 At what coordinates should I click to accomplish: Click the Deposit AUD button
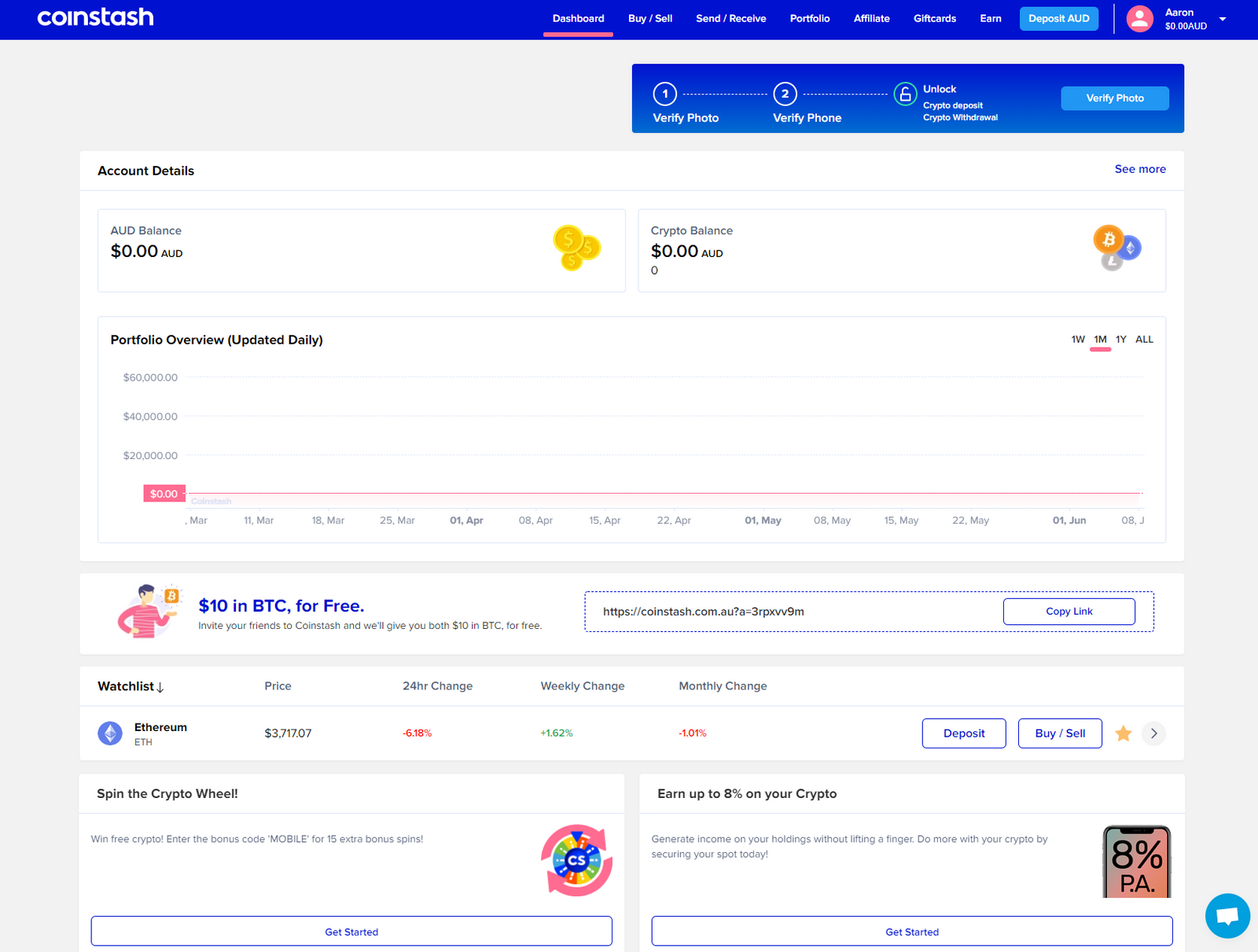coord(1059,18)
